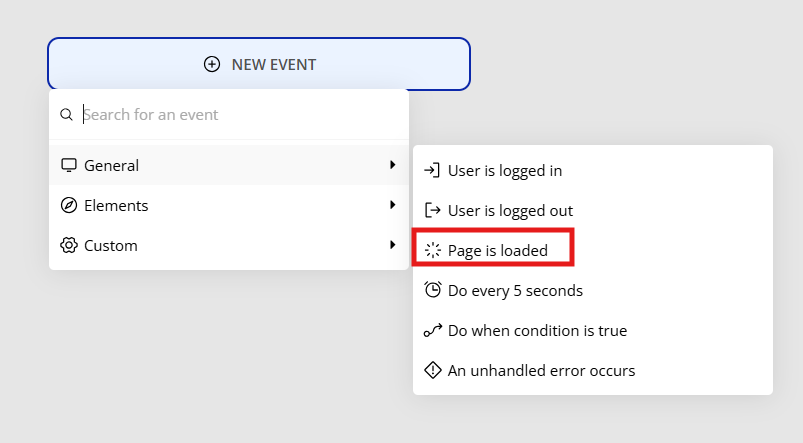803x443 pixels.
Task: Click the gear icon beside Custom
Action: pyautogui.click(x=69, y=245)
